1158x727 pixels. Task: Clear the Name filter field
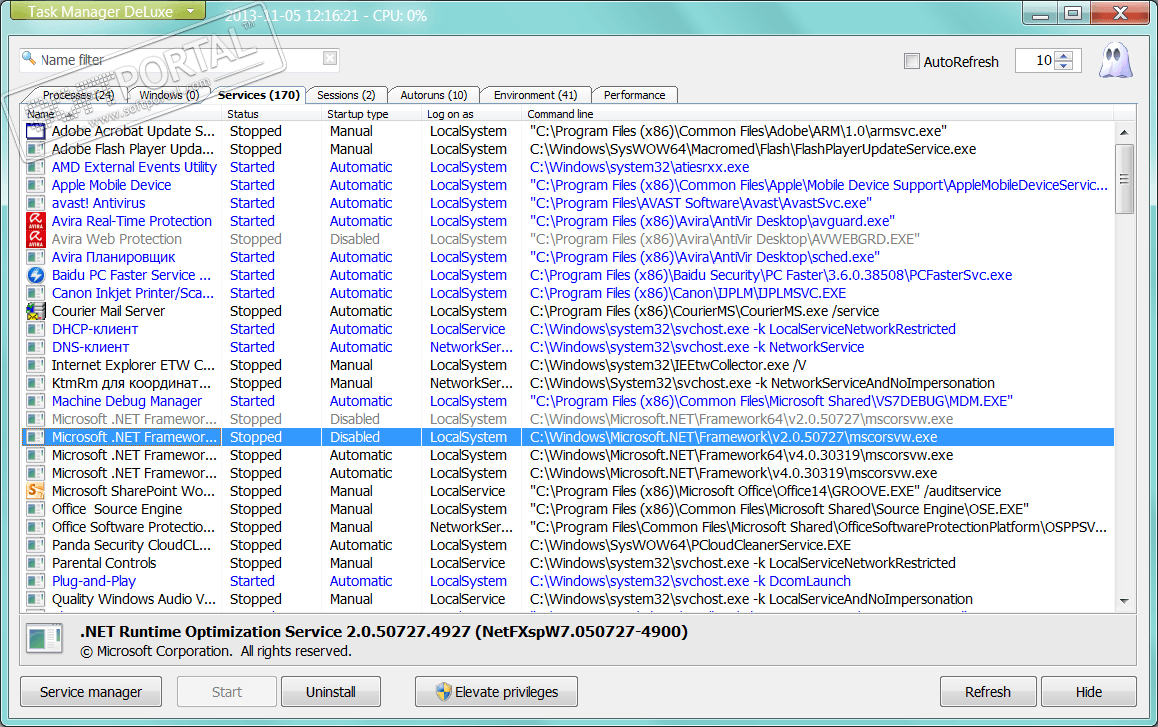tap(330, 58)
